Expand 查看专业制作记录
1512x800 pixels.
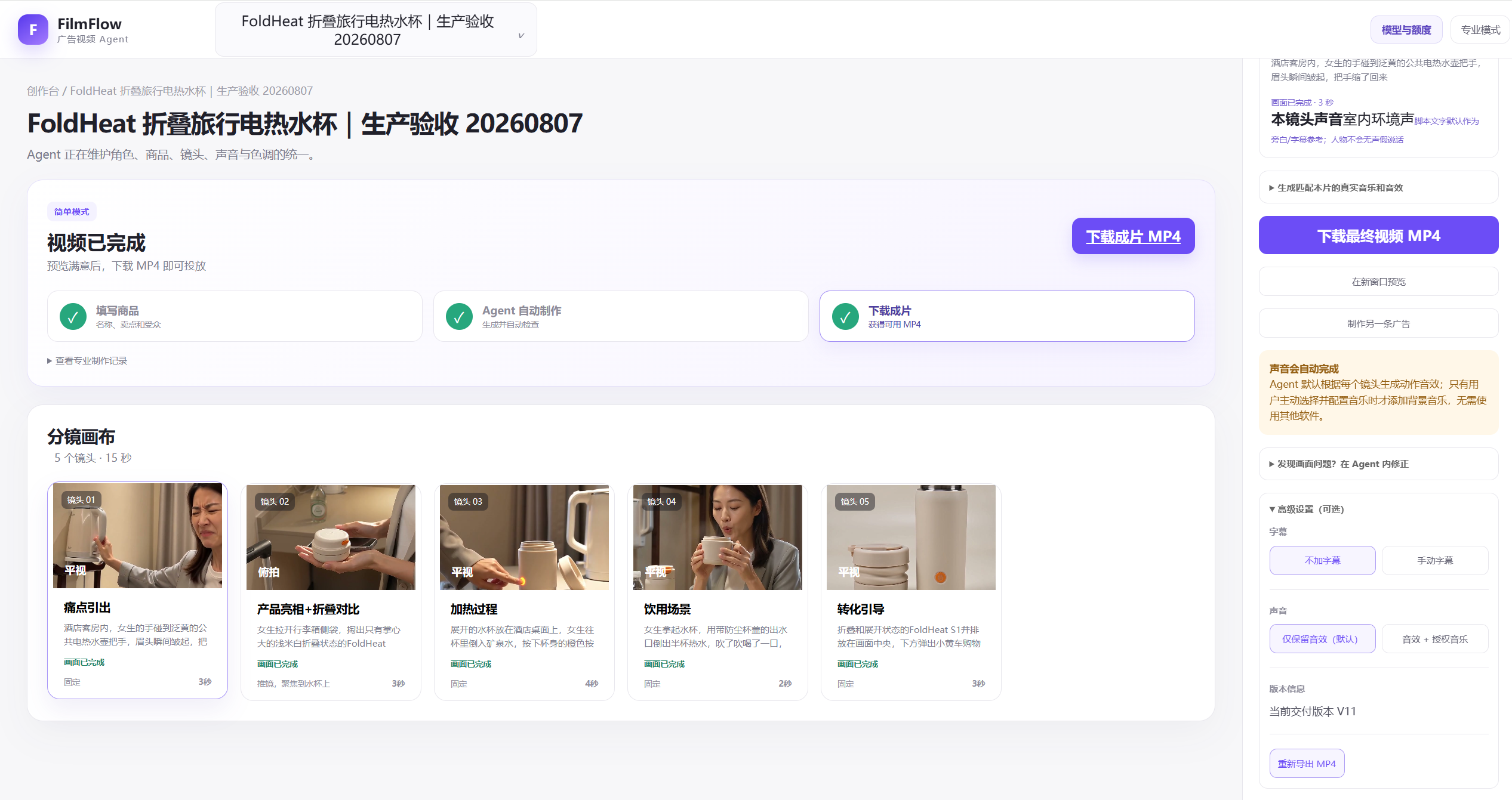87,361
